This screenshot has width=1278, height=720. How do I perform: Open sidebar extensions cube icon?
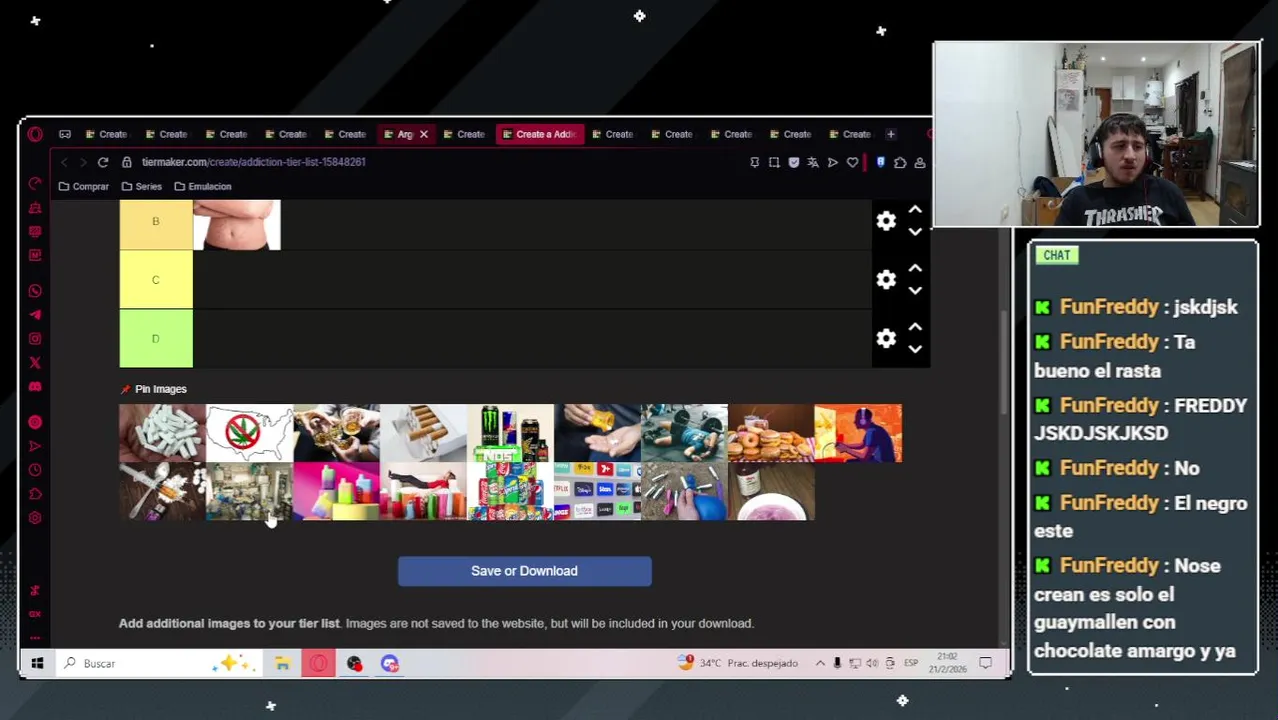[x=35, y=494]
